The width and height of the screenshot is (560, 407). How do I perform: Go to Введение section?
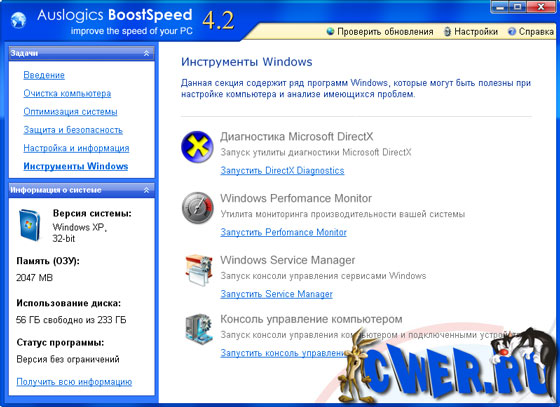point(44,75)
